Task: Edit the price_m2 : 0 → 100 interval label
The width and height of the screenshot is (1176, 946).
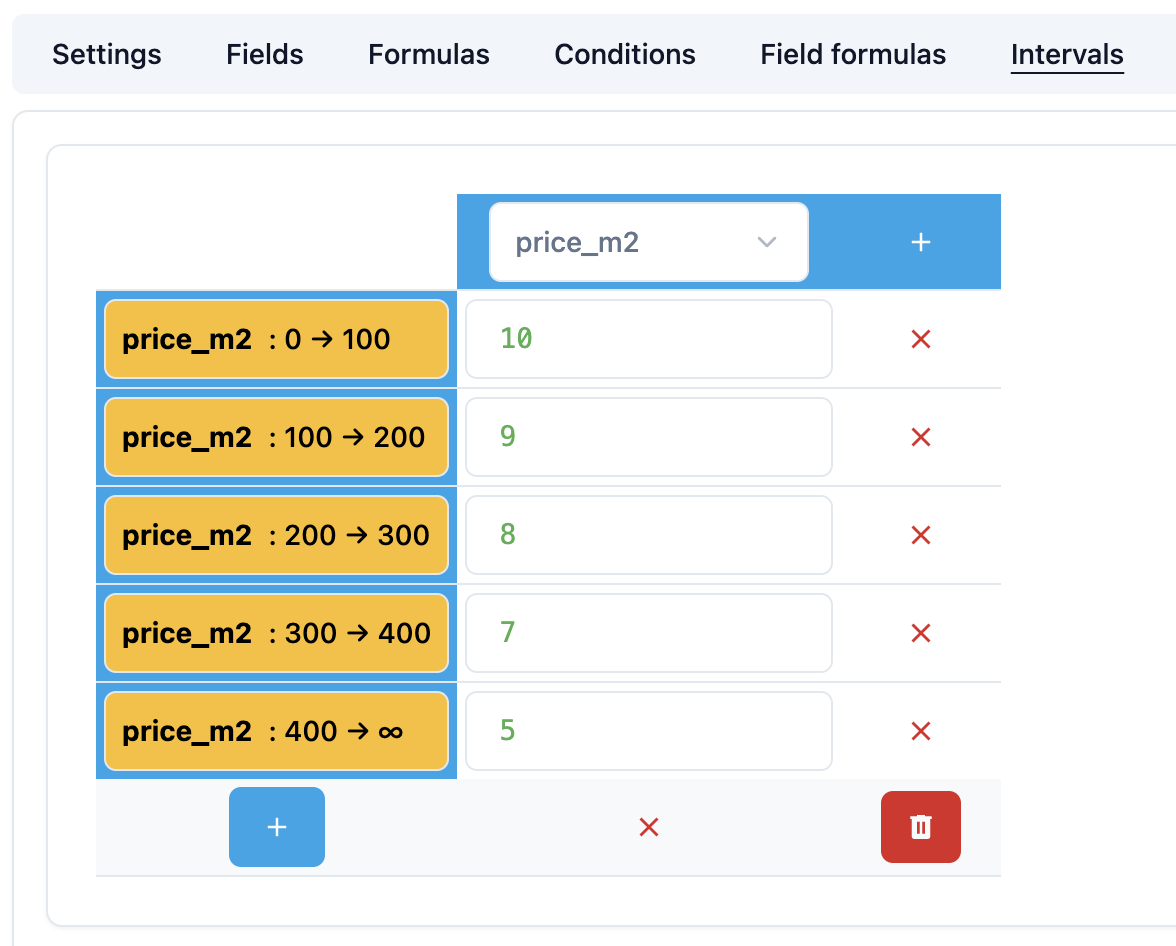Action: click(x=276, y=340)
